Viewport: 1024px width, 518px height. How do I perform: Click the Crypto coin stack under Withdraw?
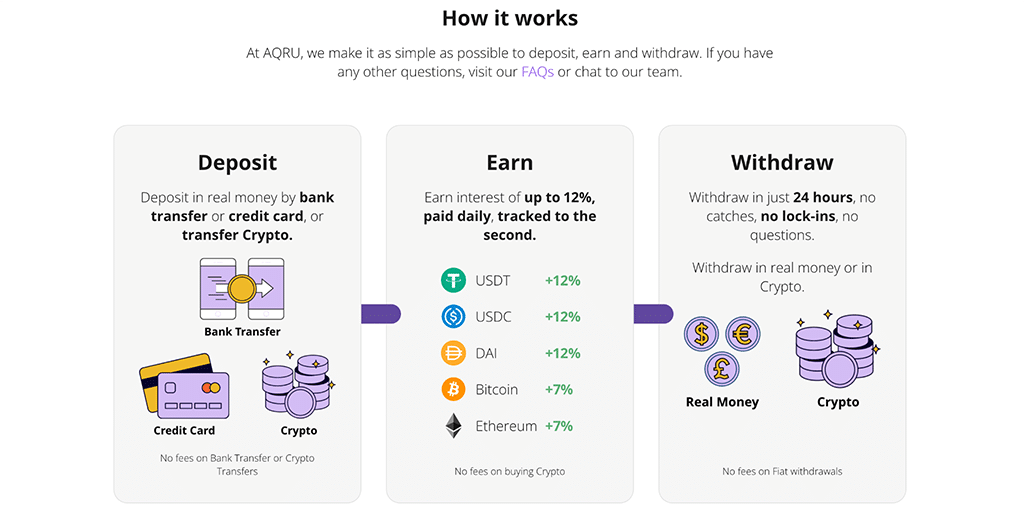click(x=837, y=348)
